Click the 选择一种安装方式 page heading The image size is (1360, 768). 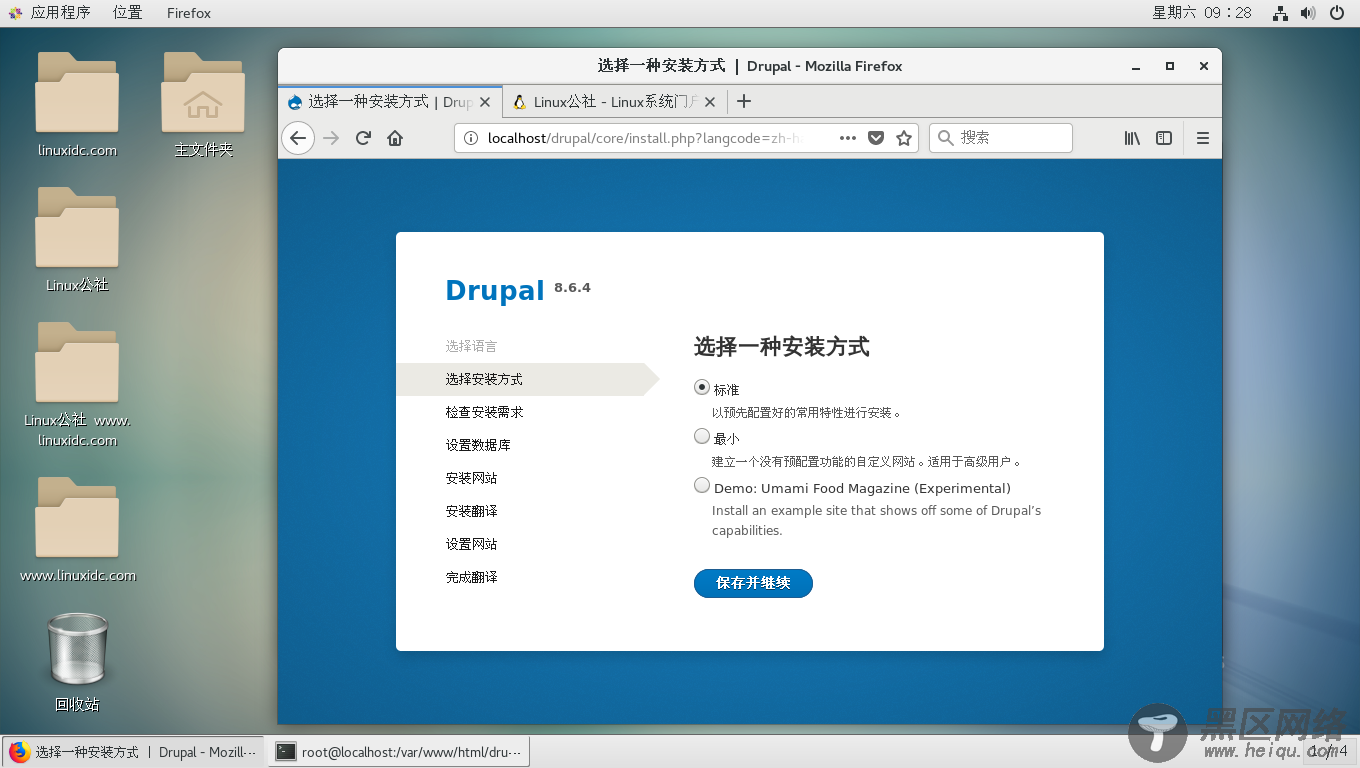781,347
